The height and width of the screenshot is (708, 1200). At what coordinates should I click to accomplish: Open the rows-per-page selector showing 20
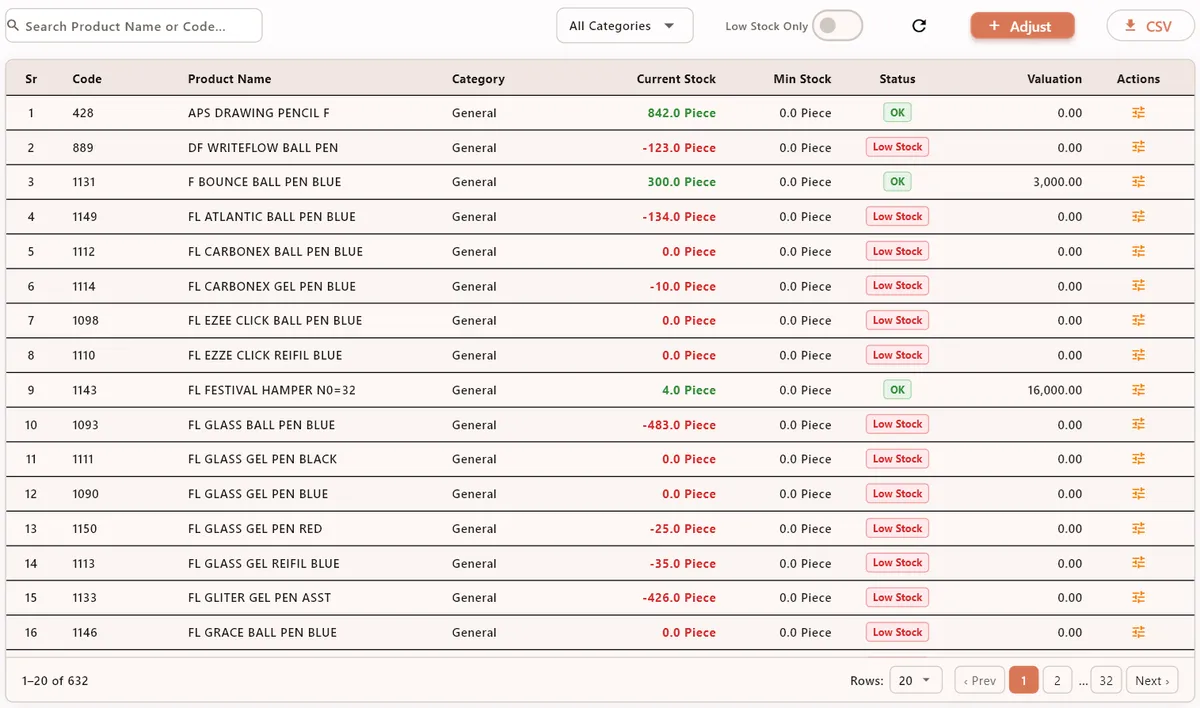pos(915,679)
